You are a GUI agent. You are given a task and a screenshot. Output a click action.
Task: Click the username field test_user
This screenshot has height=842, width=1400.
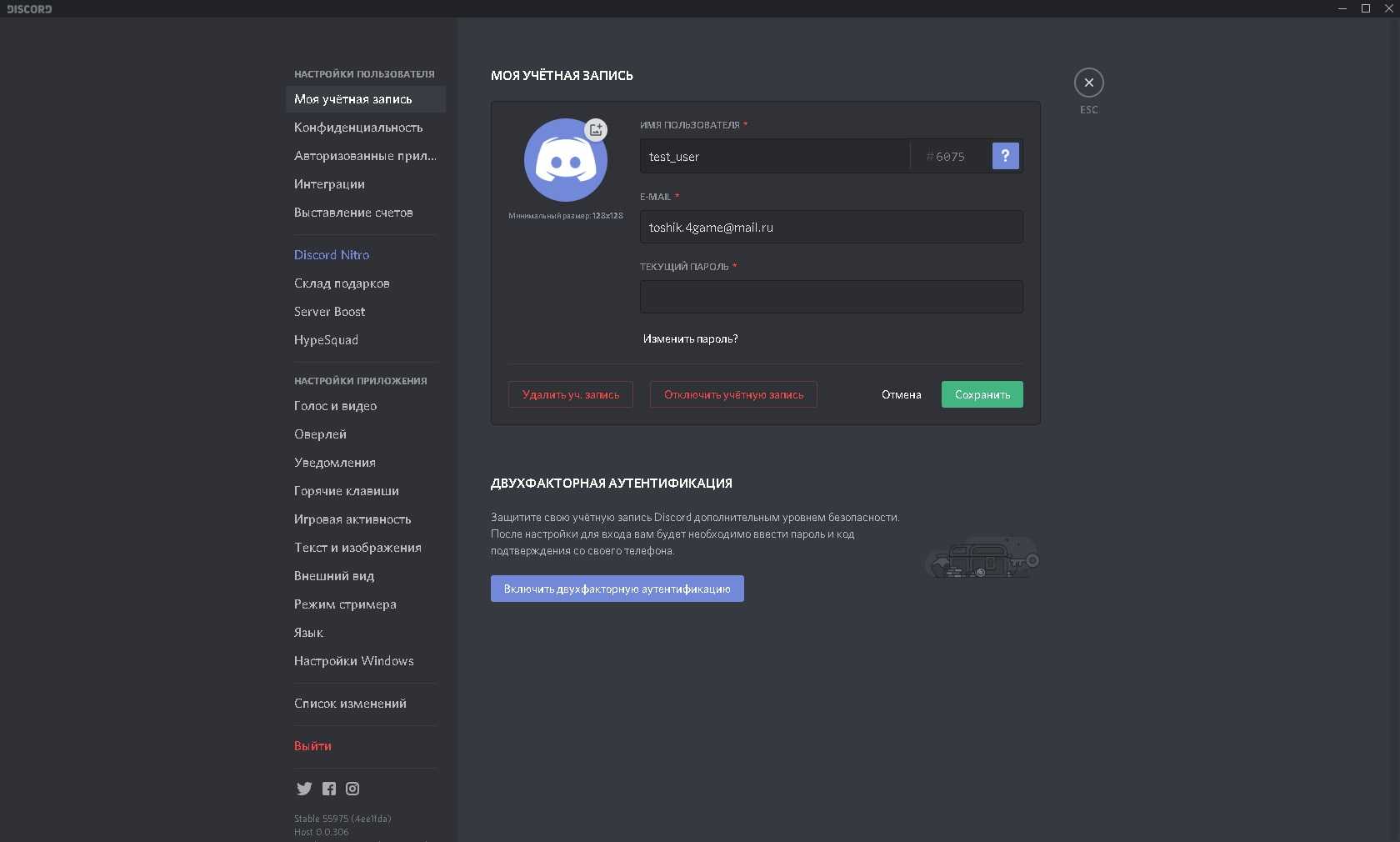774,156
